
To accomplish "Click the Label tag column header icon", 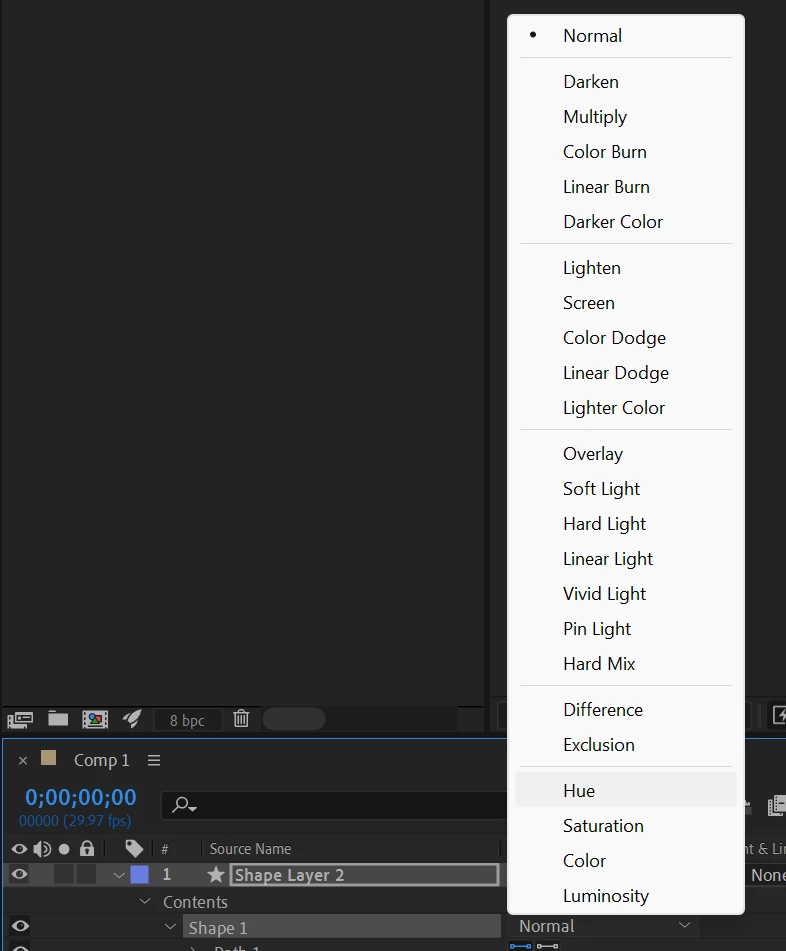I will point(134,849).
